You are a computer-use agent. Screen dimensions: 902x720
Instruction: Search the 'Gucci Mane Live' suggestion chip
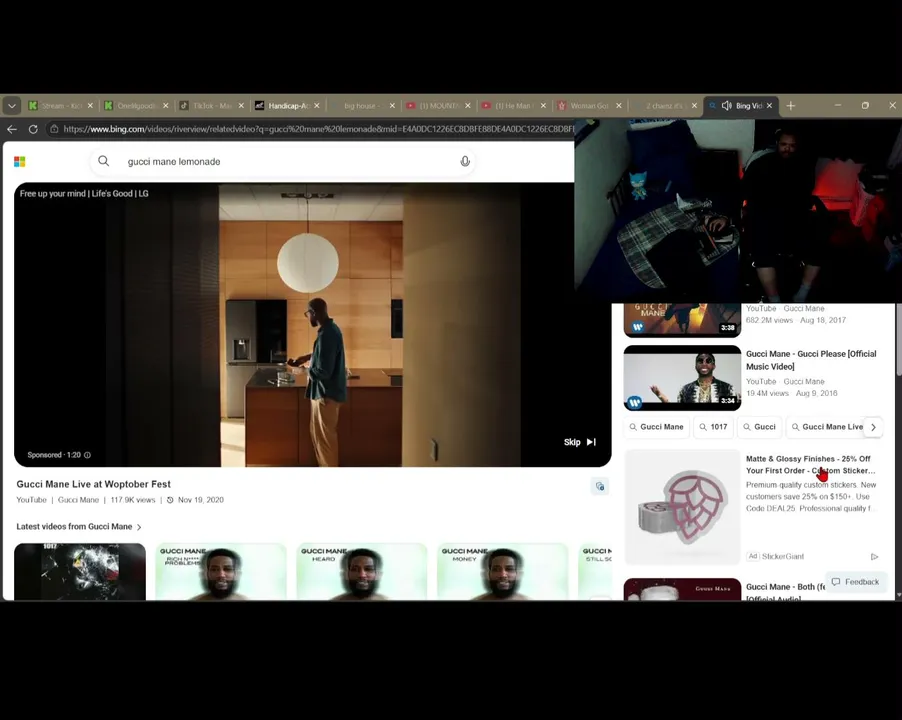827,427
